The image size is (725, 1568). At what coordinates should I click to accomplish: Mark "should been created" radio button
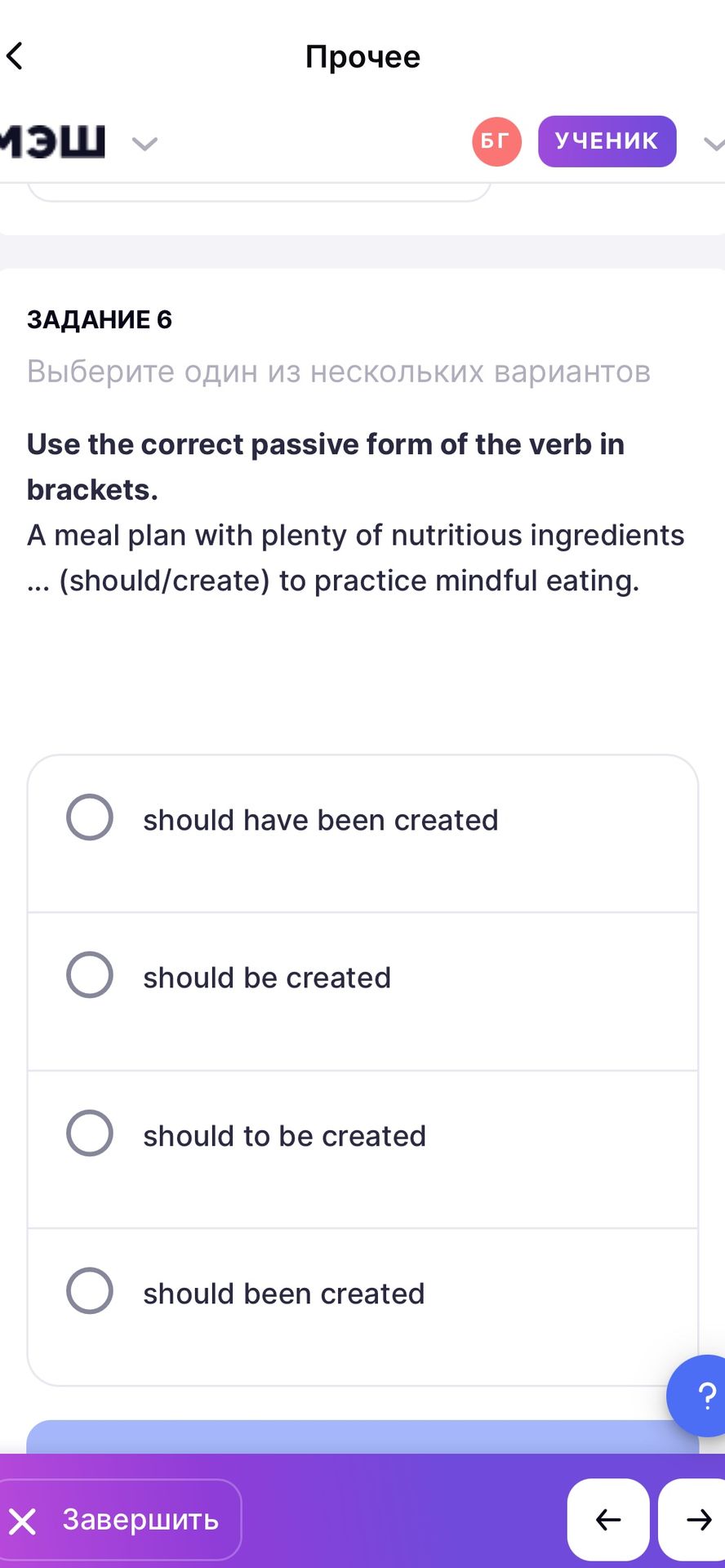click(x=90, y=1291)
